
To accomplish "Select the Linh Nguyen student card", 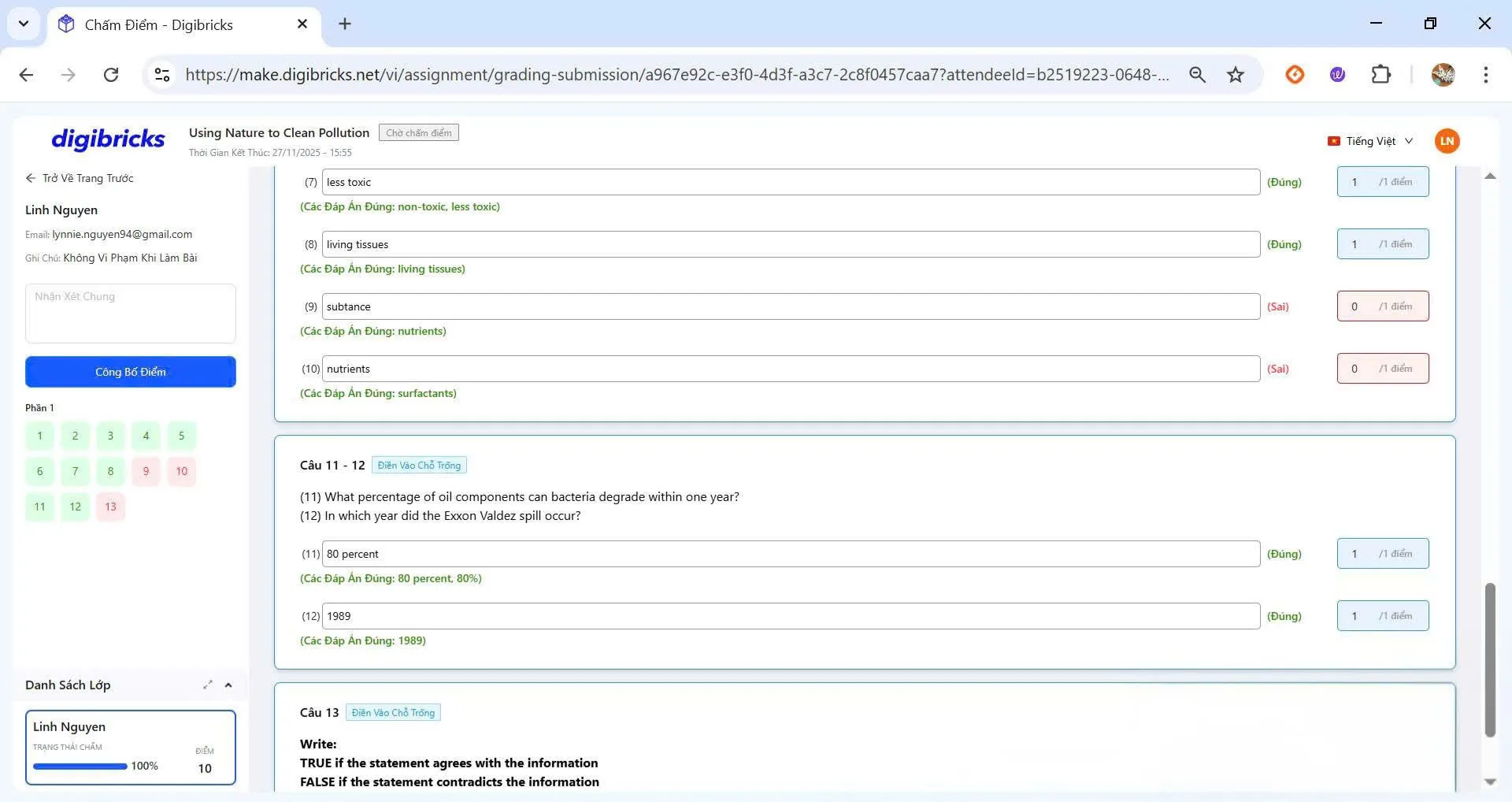I will 131,747.
